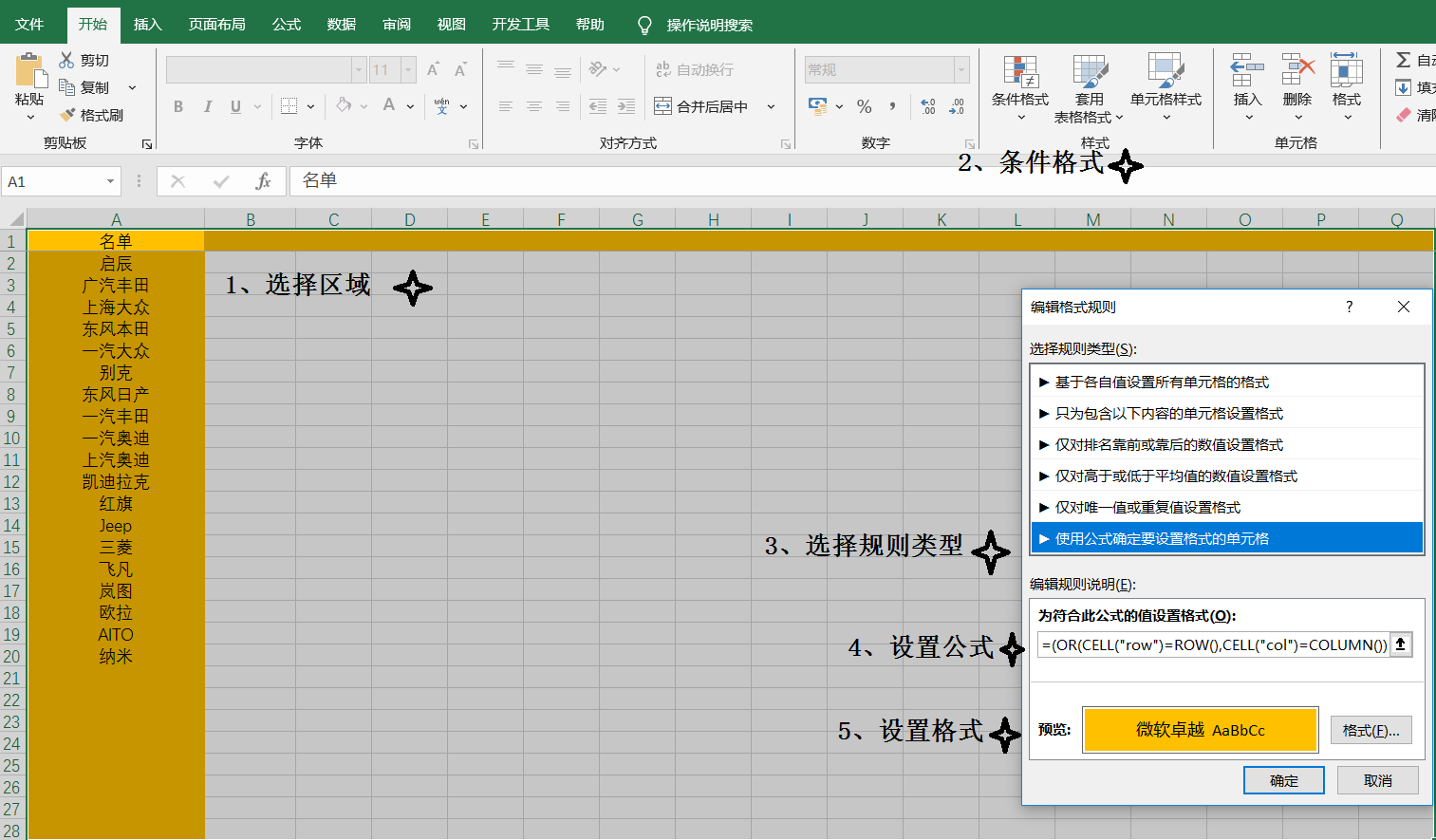Click the Paste icon in clipboard group
Screen dimensions: 1436x840
[x=29, y=71]
